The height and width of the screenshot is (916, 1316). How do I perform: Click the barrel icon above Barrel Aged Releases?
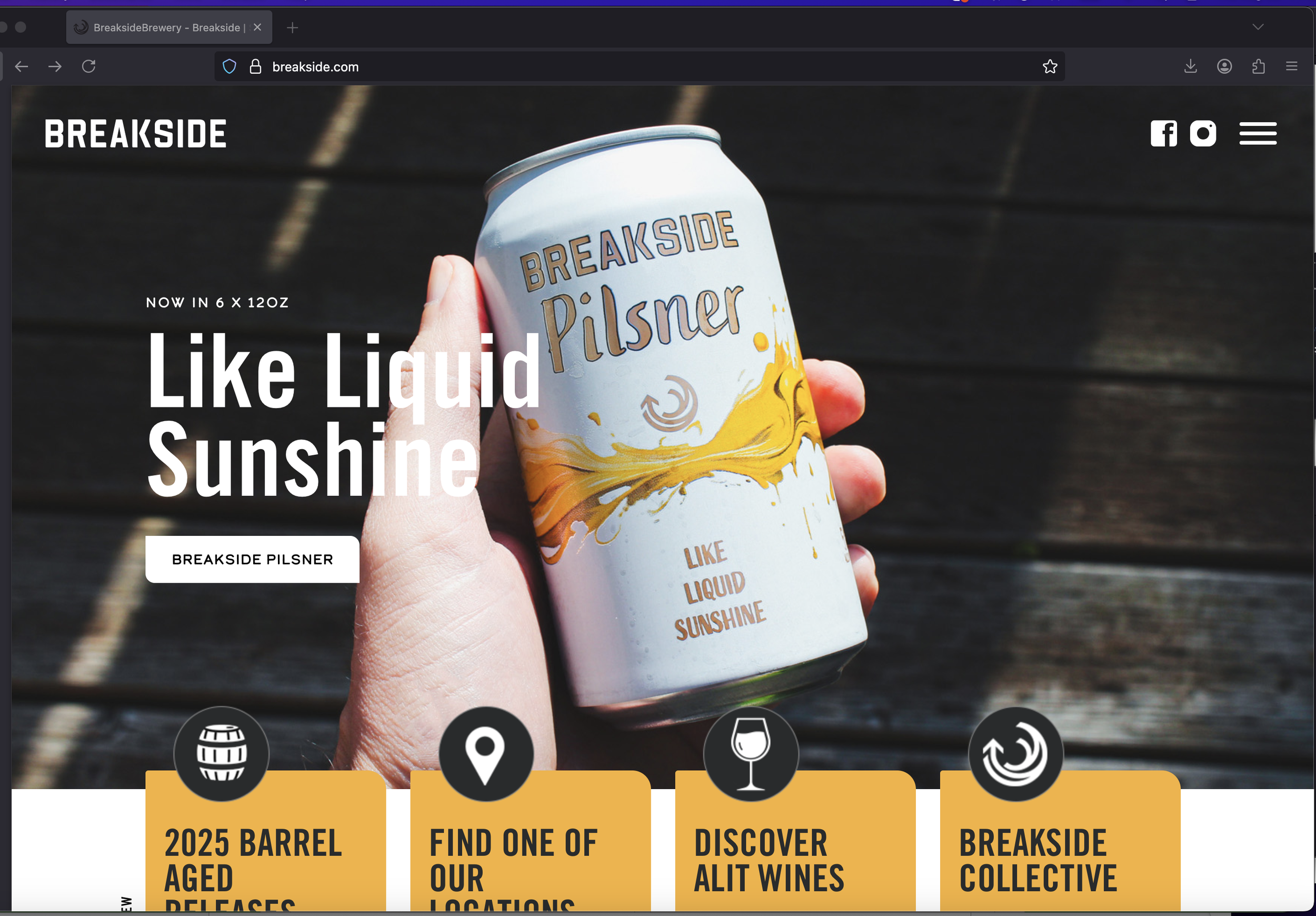[x=221, y=753]
